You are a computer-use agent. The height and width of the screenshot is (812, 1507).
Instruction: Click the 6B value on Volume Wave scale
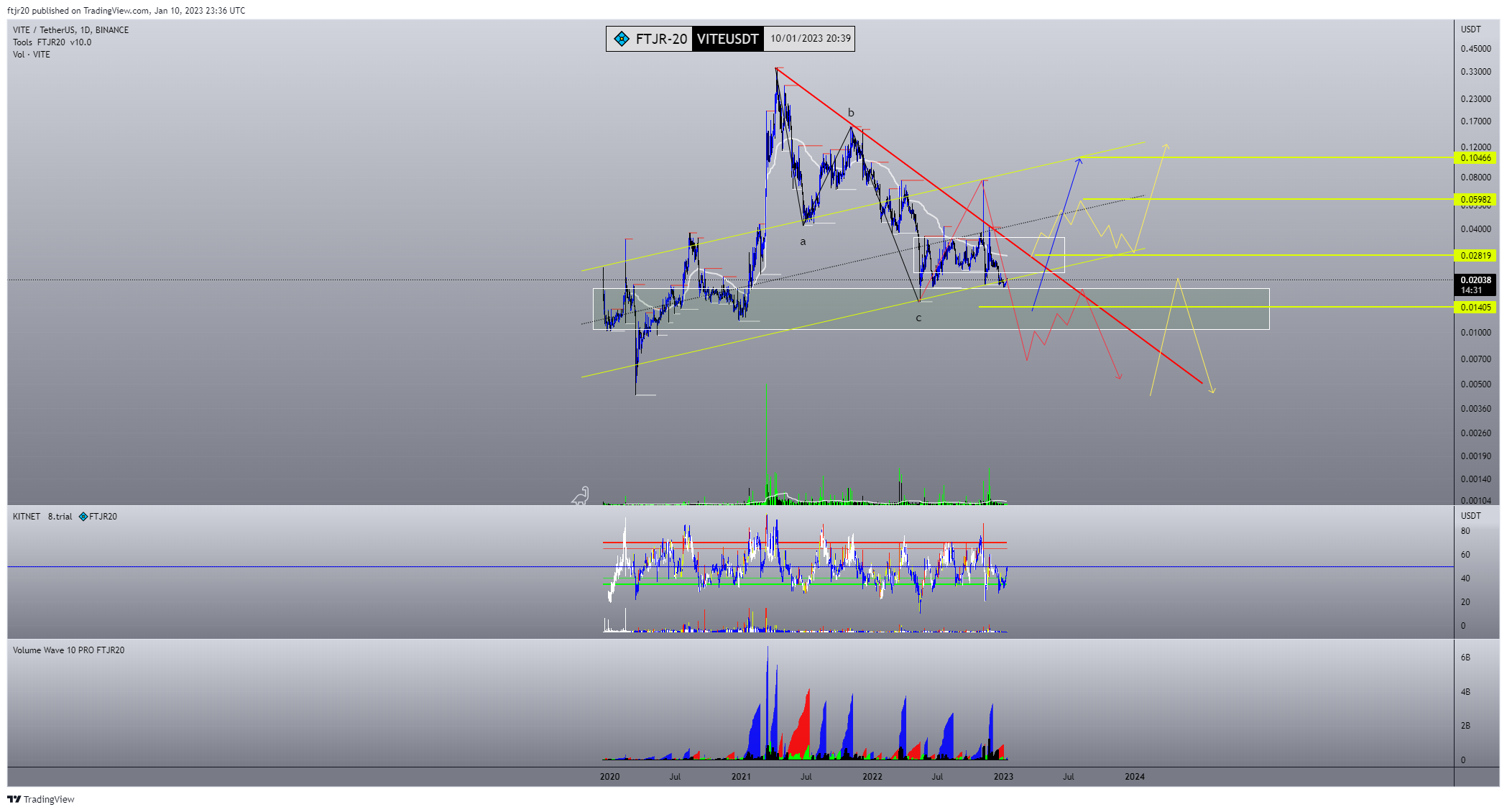coord(1465,658)
